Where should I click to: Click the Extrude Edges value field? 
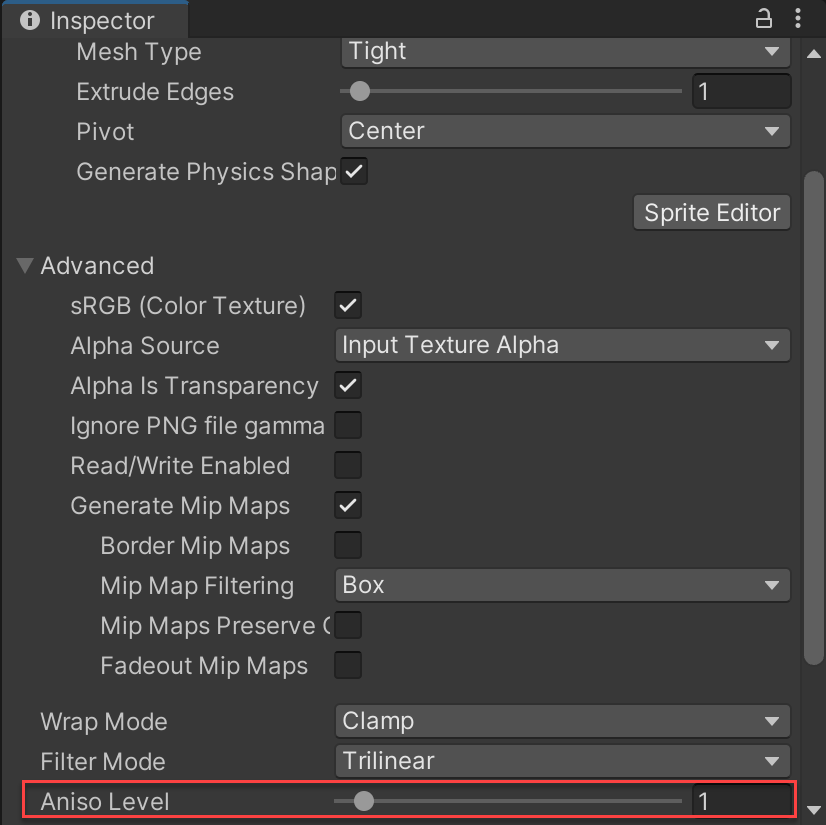coord(741,92)
